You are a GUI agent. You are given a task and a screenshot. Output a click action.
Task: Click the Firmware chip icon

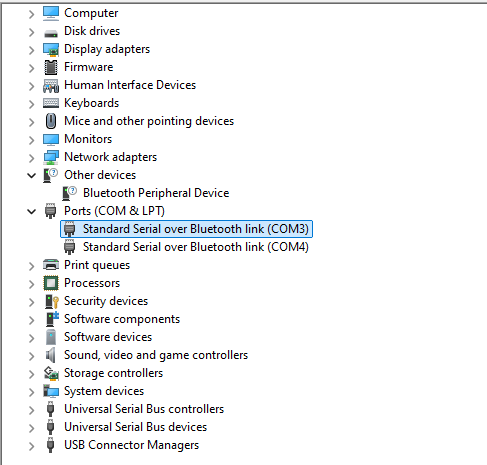pos(51,67)
